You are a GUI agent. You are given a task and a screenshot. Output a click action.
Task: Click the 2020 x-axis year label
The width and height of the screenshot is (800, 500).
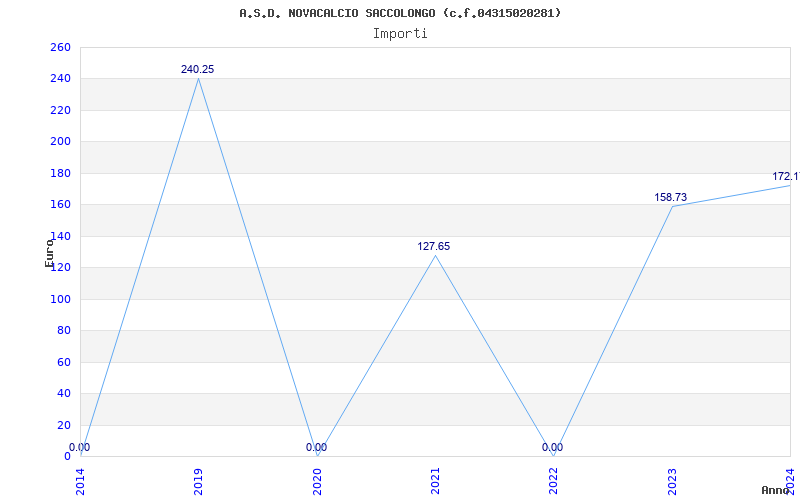[x=317, y=482]
